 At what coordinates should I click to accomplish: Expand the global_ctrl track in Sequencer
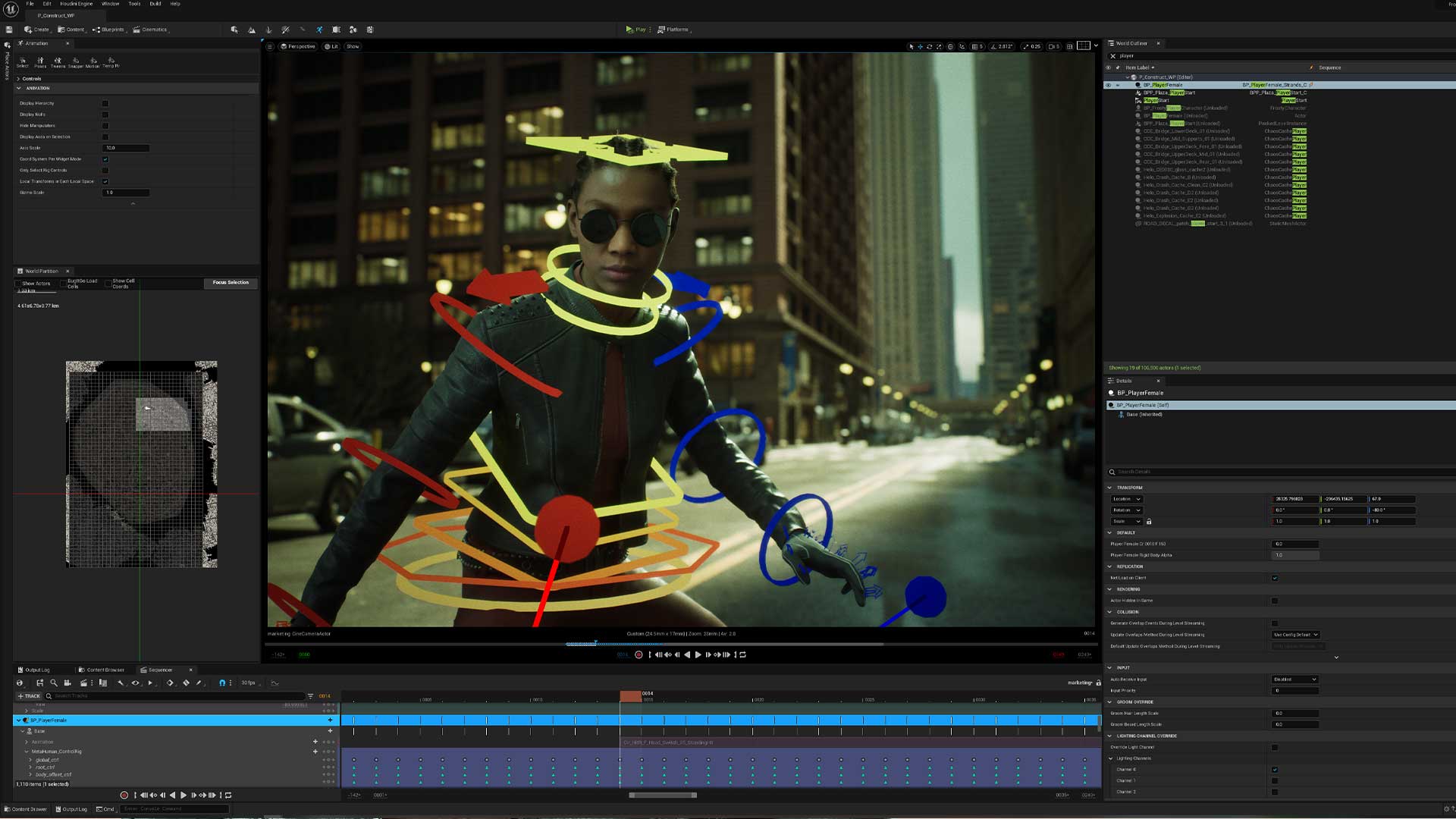[x=31, y=760]
